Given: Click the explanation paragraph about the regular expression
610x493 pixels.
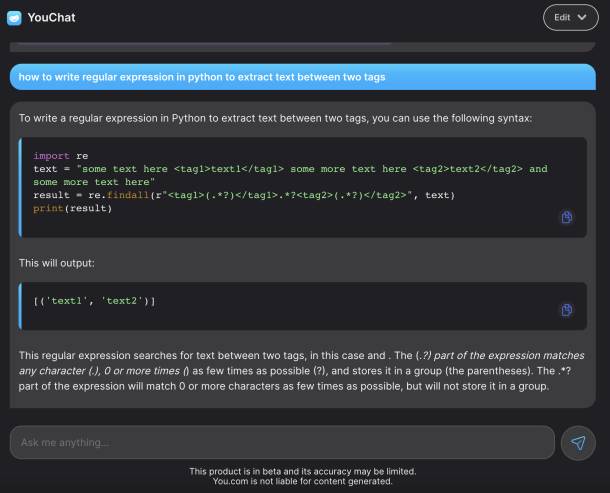Looking at the screenshot, I should pos(301,371).
